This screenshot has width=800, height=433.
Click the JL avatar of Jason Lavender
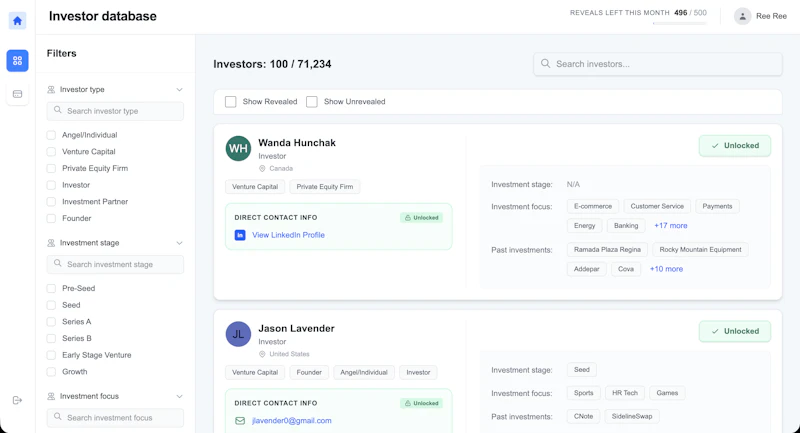[x=238, y=334]
